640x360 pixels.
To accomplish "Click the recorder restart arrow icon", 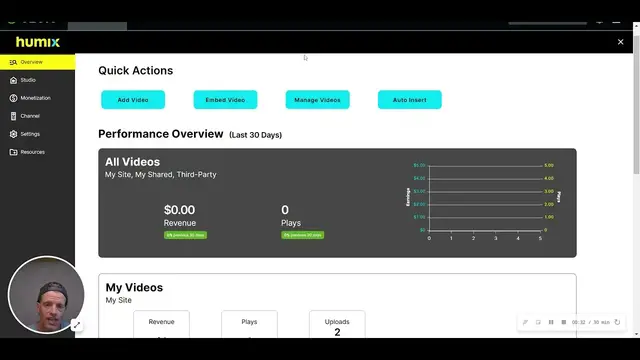I will [x=617, y=322].
